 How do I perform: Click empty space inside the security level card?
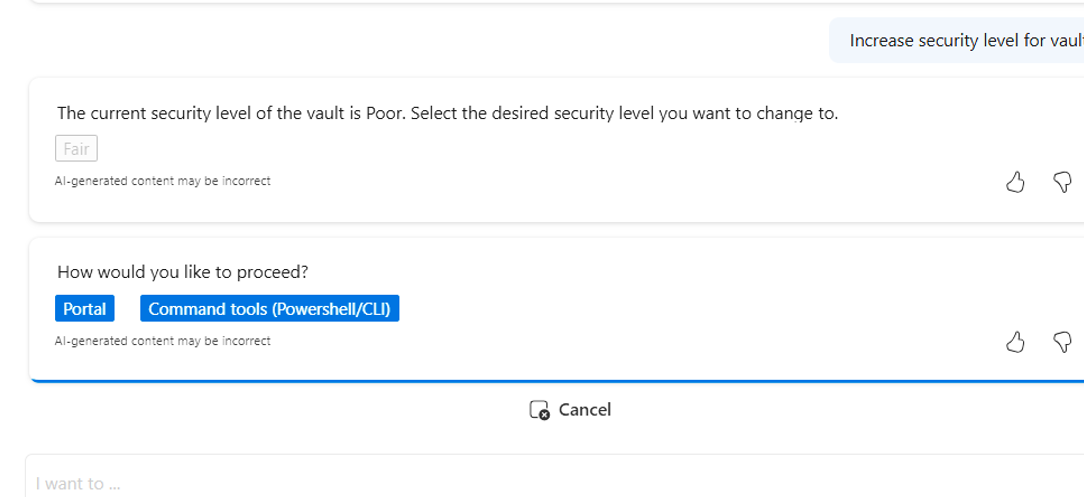point(553,159)
